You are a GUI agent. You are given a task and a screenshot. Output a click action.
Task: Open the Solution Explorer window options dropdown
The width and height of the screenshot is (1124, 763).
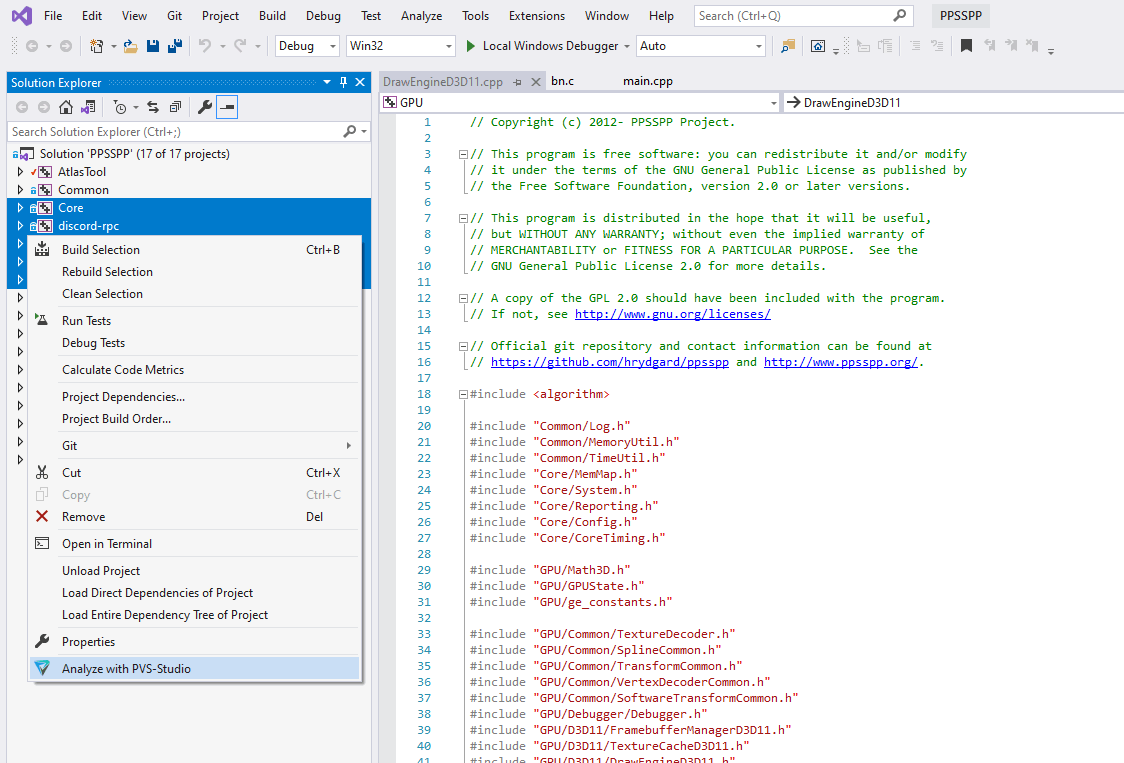[x=327, y=82]
